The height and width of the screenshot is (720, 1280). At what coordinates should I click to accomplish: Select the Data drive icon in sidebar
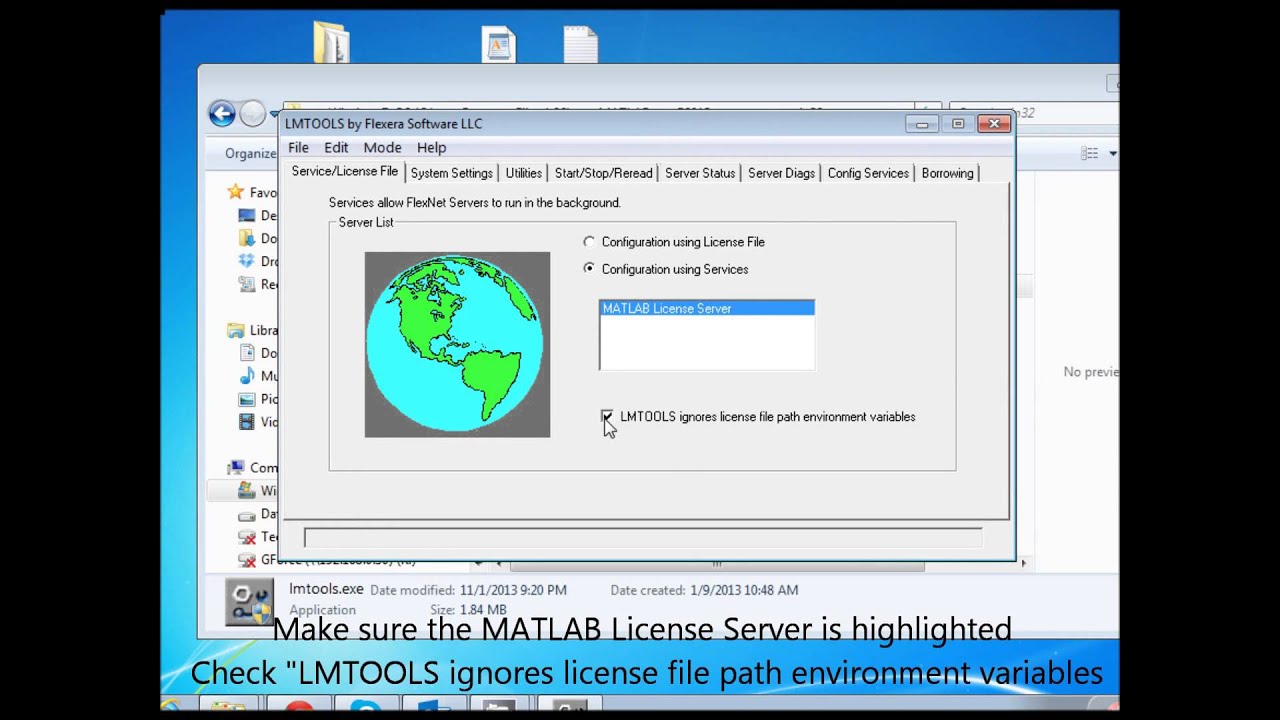coord(246,514)
